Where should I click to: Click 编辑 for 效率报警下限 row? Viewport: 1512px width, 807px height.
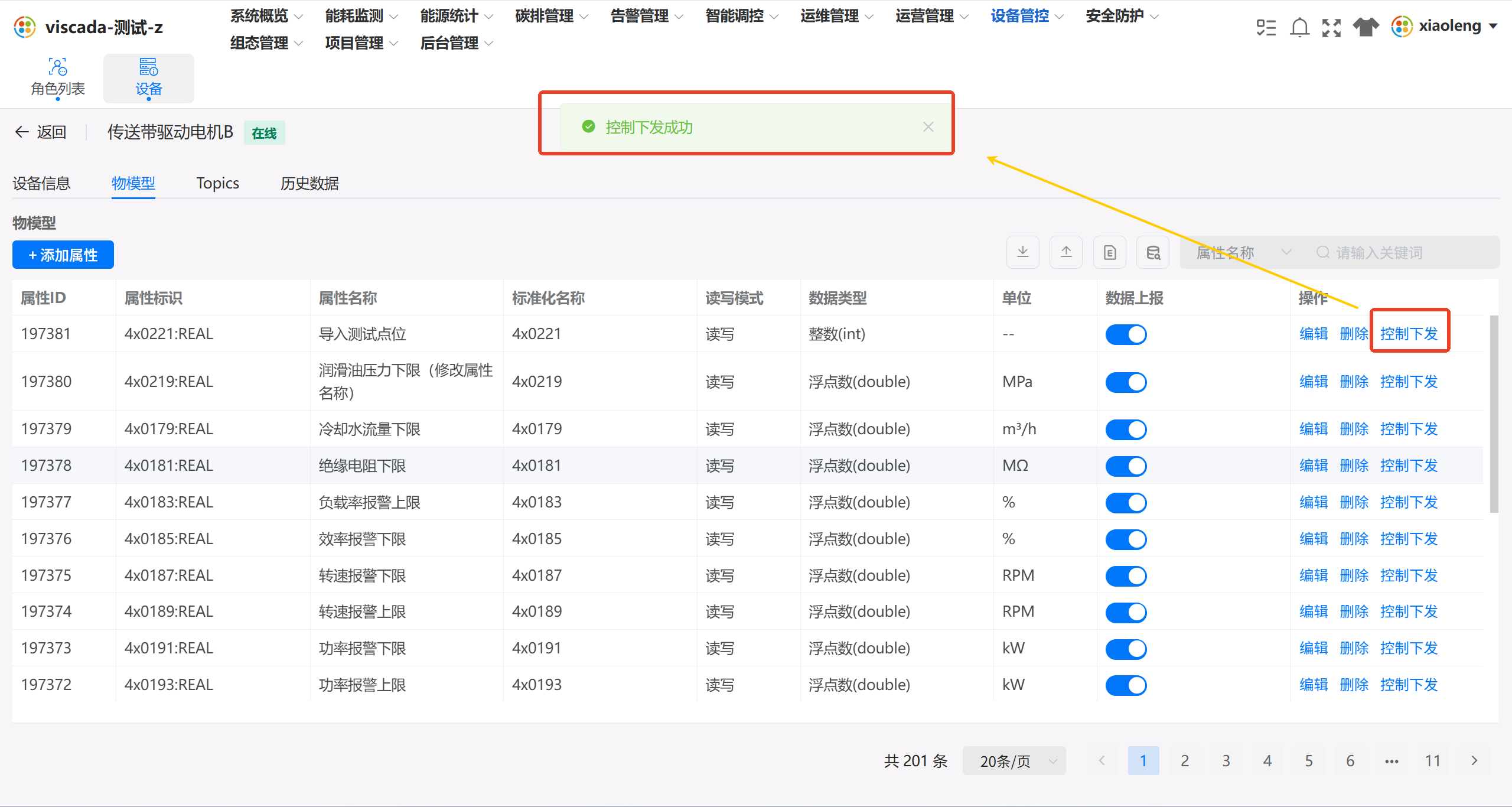point(1314,539)
